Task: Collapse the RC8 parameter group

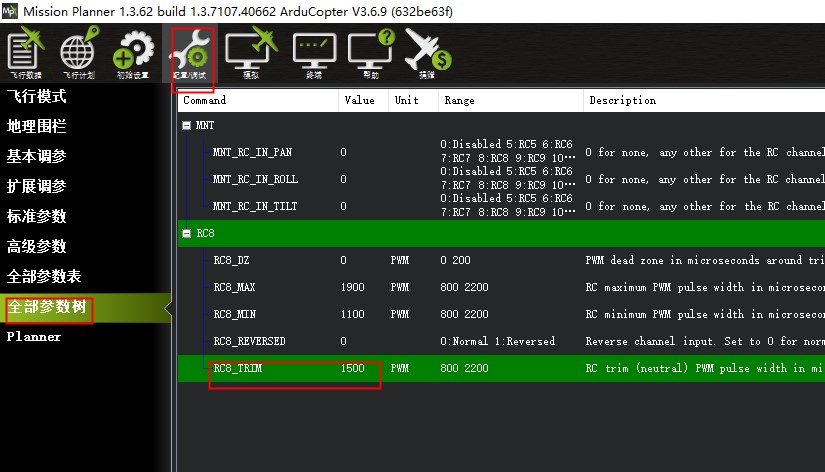Action: (186, 233)
